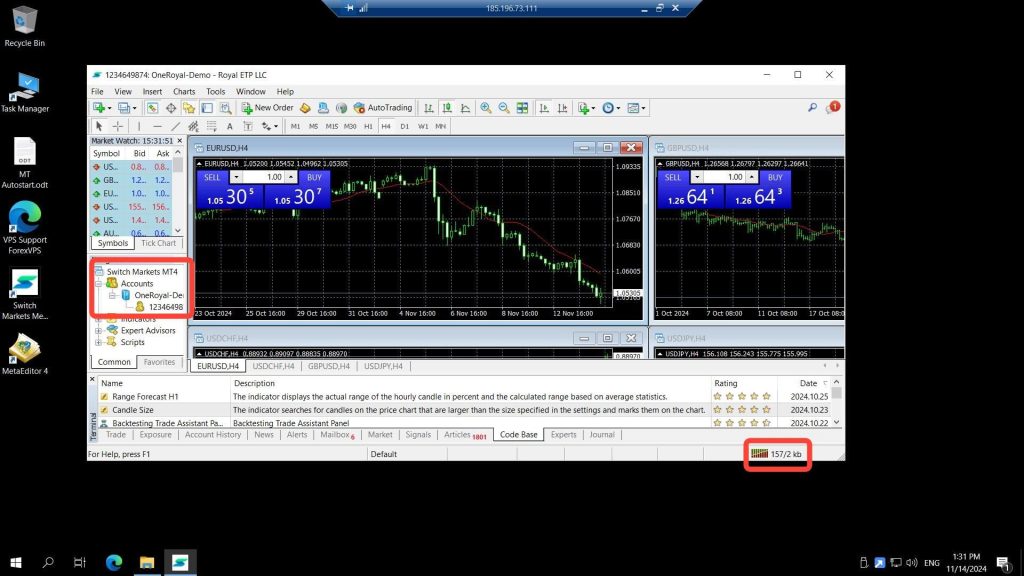Toggle Auto Scroll chart icon
Image resolution: width=1024 pixels, height=576 pixels.
point(544,108)
